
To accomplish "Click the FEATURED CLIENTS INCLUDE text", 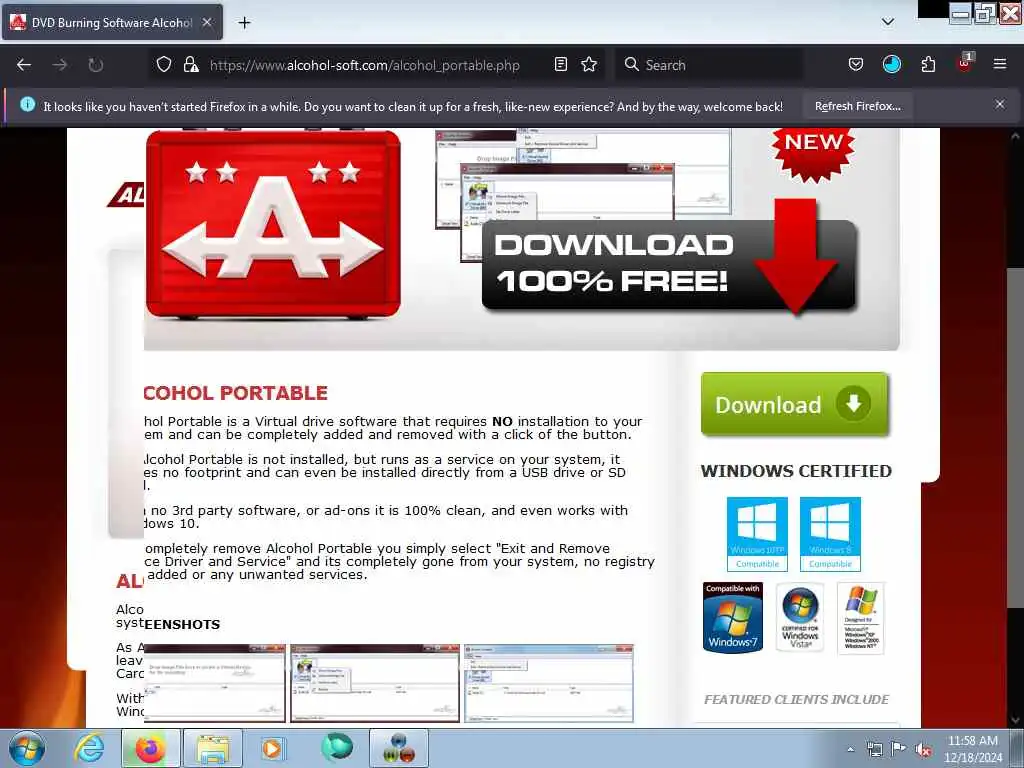I will coord(796,699).
